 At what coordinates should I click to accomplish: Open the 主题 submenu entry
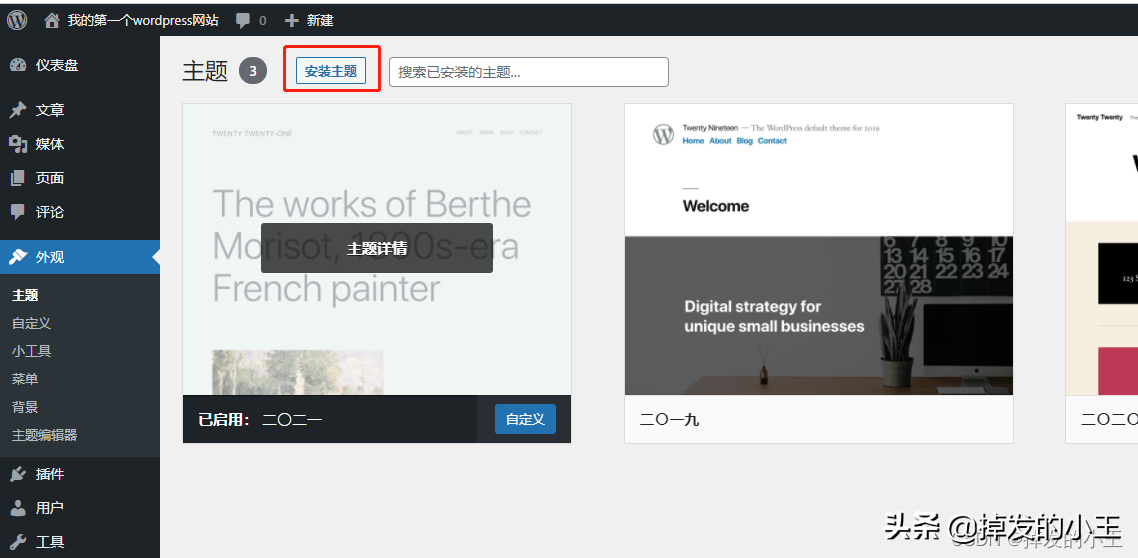click(x=25, y=295)
